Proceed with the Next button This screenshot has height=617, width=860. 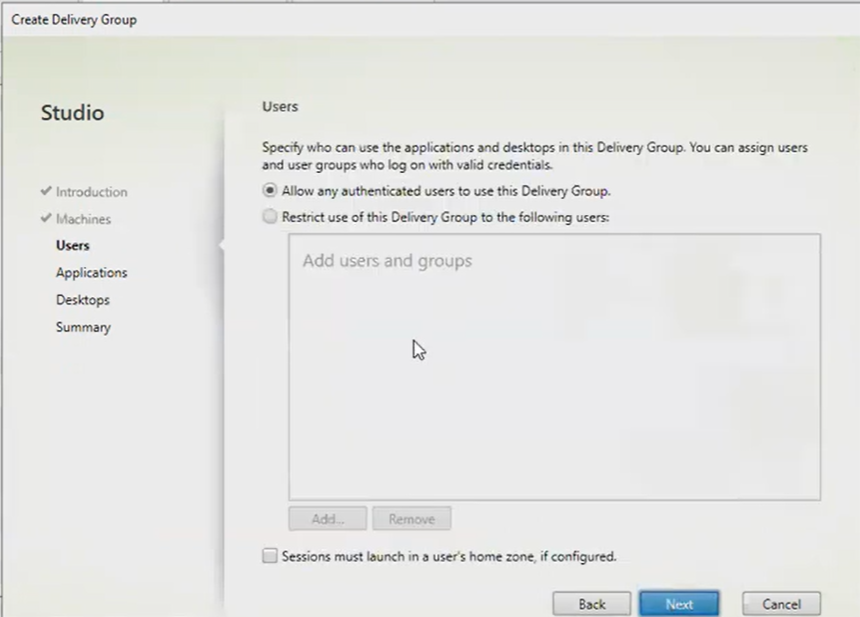pos(679,604)
